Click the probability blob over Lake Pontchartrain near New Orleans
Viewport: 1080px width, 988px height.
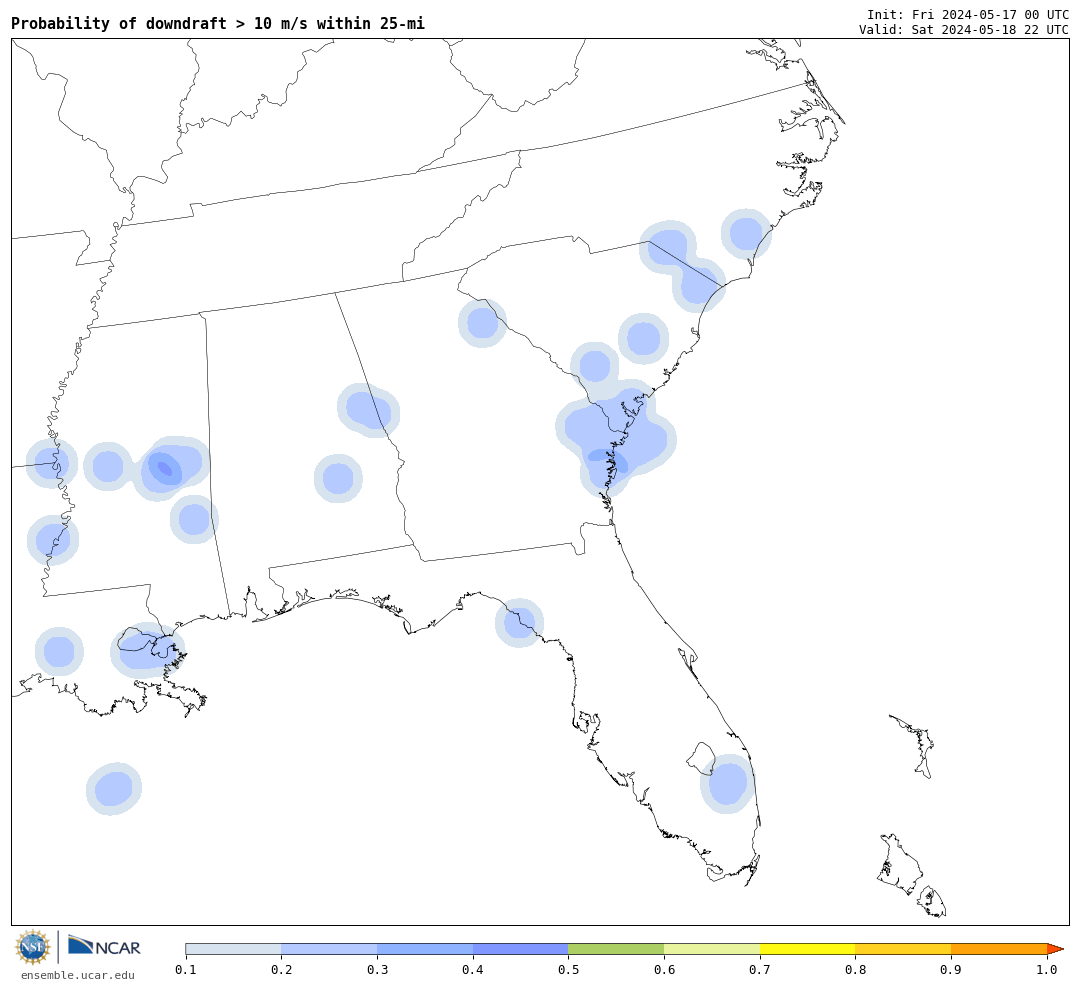(x=147, y=650)
